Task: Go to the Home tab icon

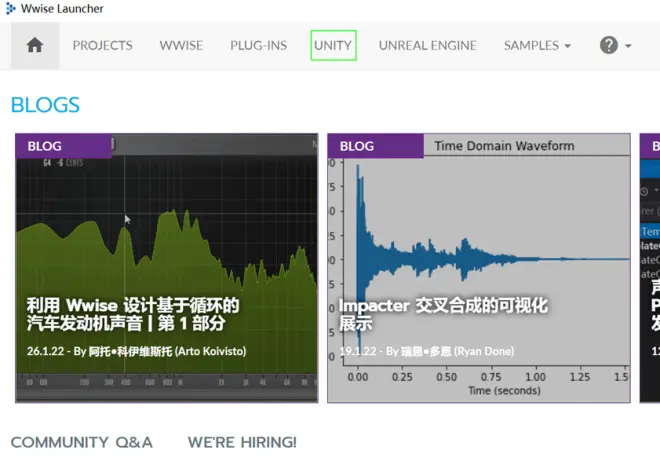Action: (35, 45)
